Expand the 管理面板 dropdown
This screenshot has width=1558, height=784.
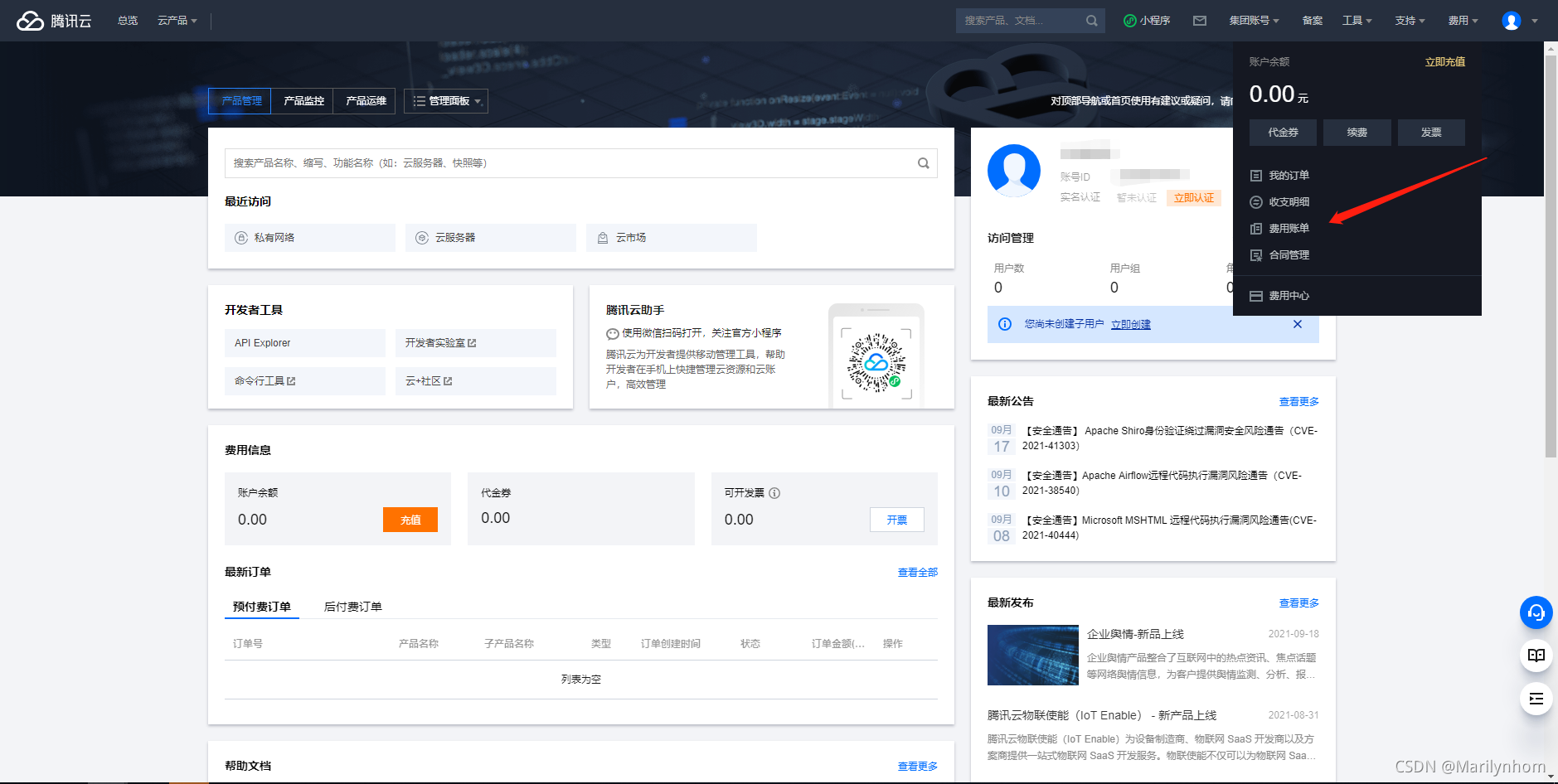click(x=446, y=101)
